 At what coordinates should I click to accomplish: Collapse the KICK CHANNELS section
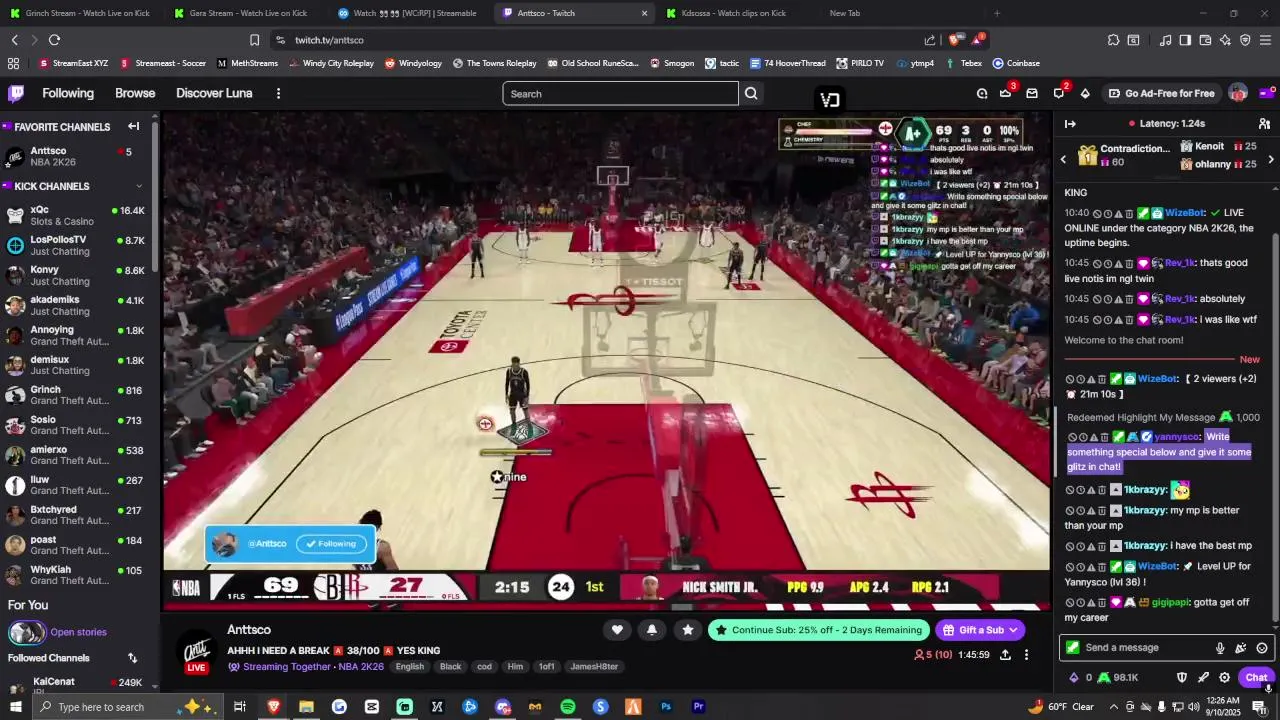pos(139,186)
